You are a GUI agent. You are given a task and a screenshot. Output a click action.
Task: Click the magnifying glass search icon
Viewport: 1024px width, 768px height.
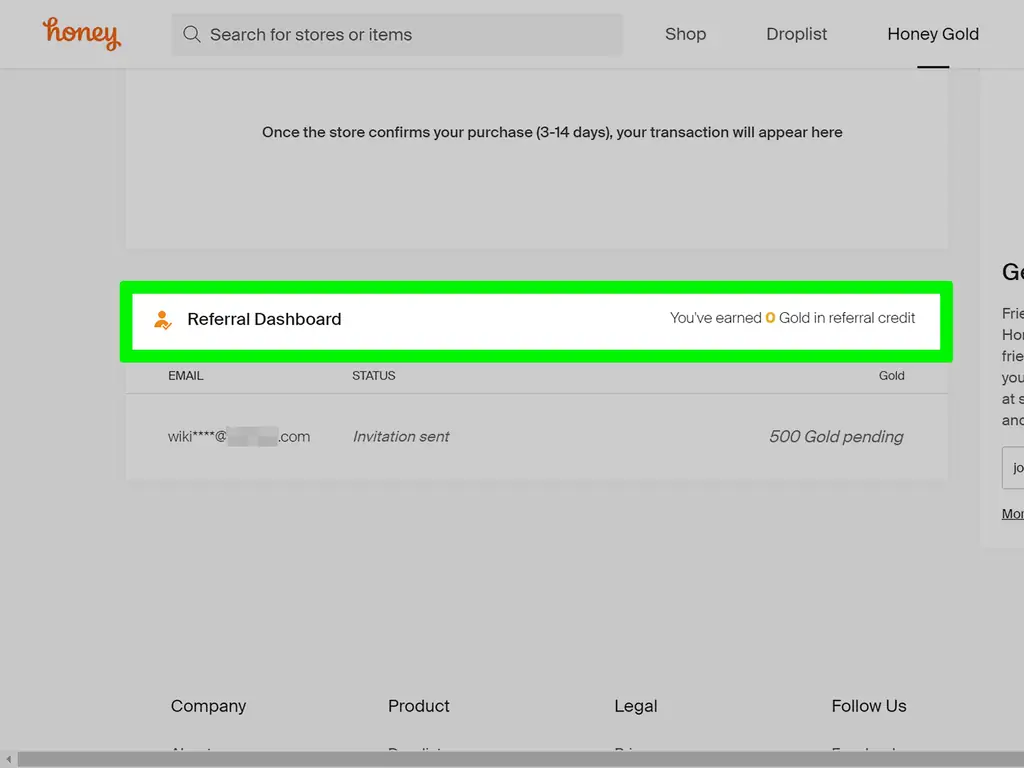click(192, 35)
